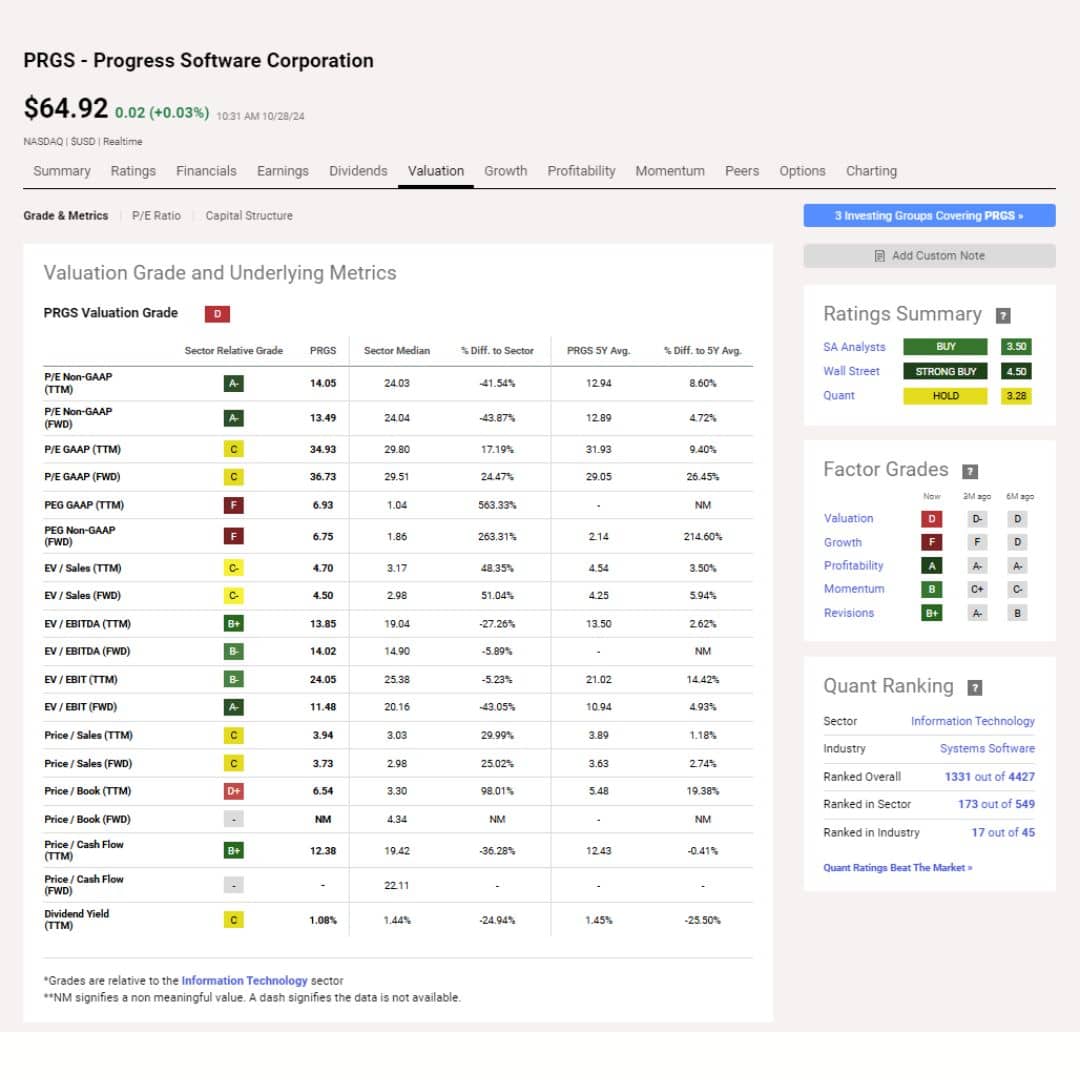Click the F grade badge for PEG Non-GAAP (FWD)

point(233,537)
